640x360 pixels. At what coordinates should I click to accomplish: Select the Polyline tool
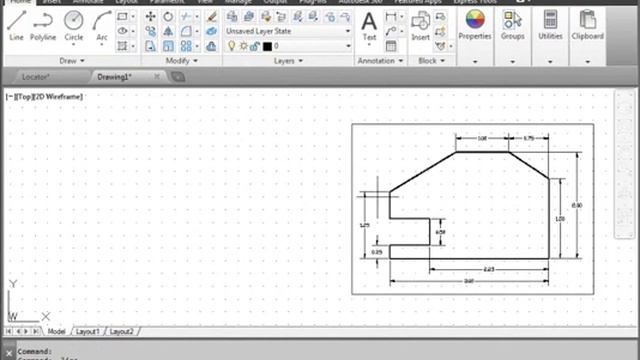pos(43,26)
